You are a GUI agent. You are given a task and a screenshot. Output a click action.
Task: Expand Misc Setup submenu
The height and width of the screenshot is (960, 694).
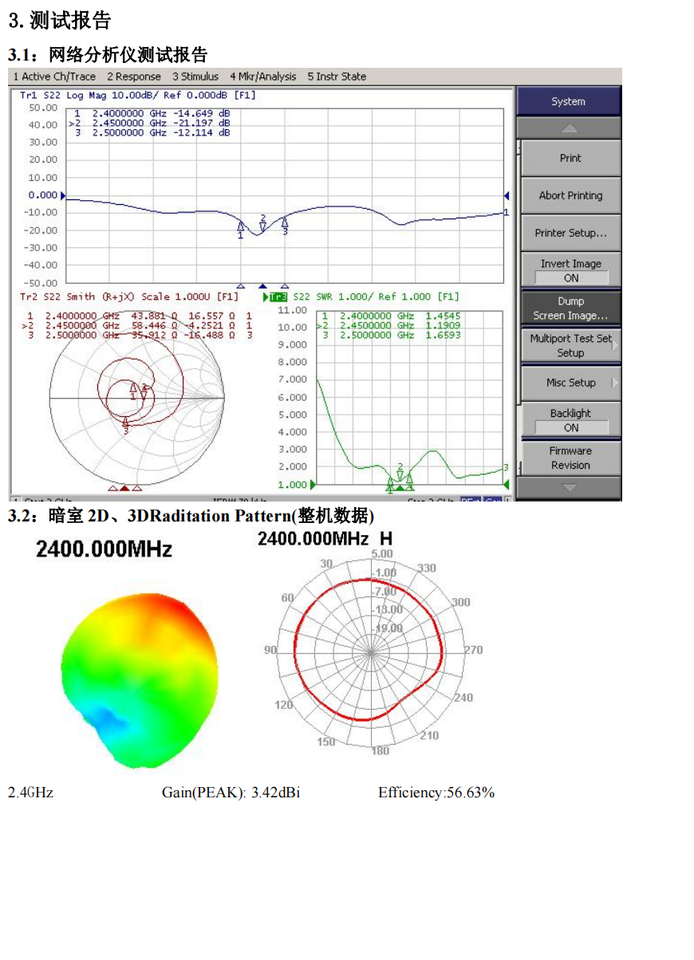point(570,383)
